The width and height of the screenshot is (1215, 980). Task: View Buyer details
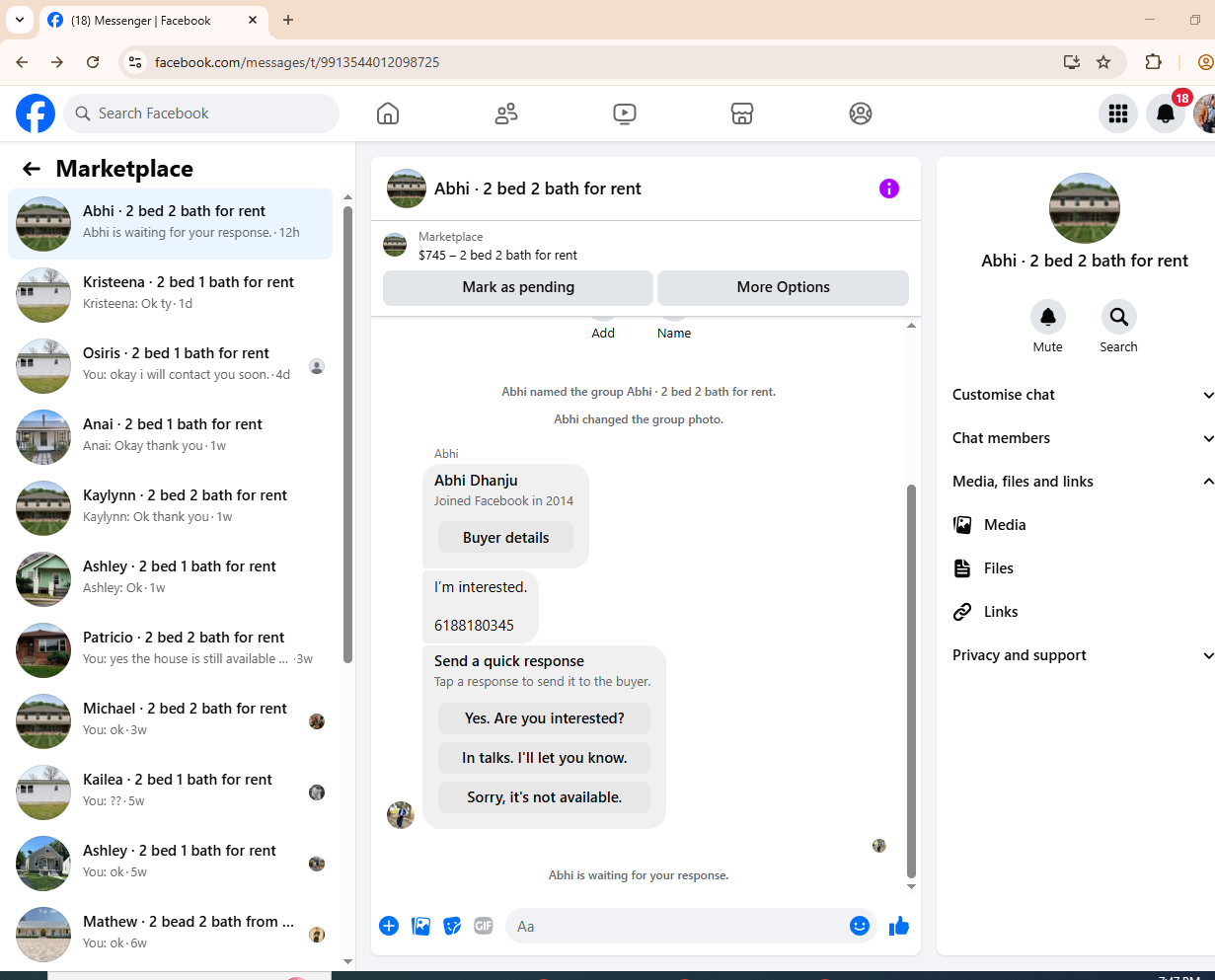[505, 538]
